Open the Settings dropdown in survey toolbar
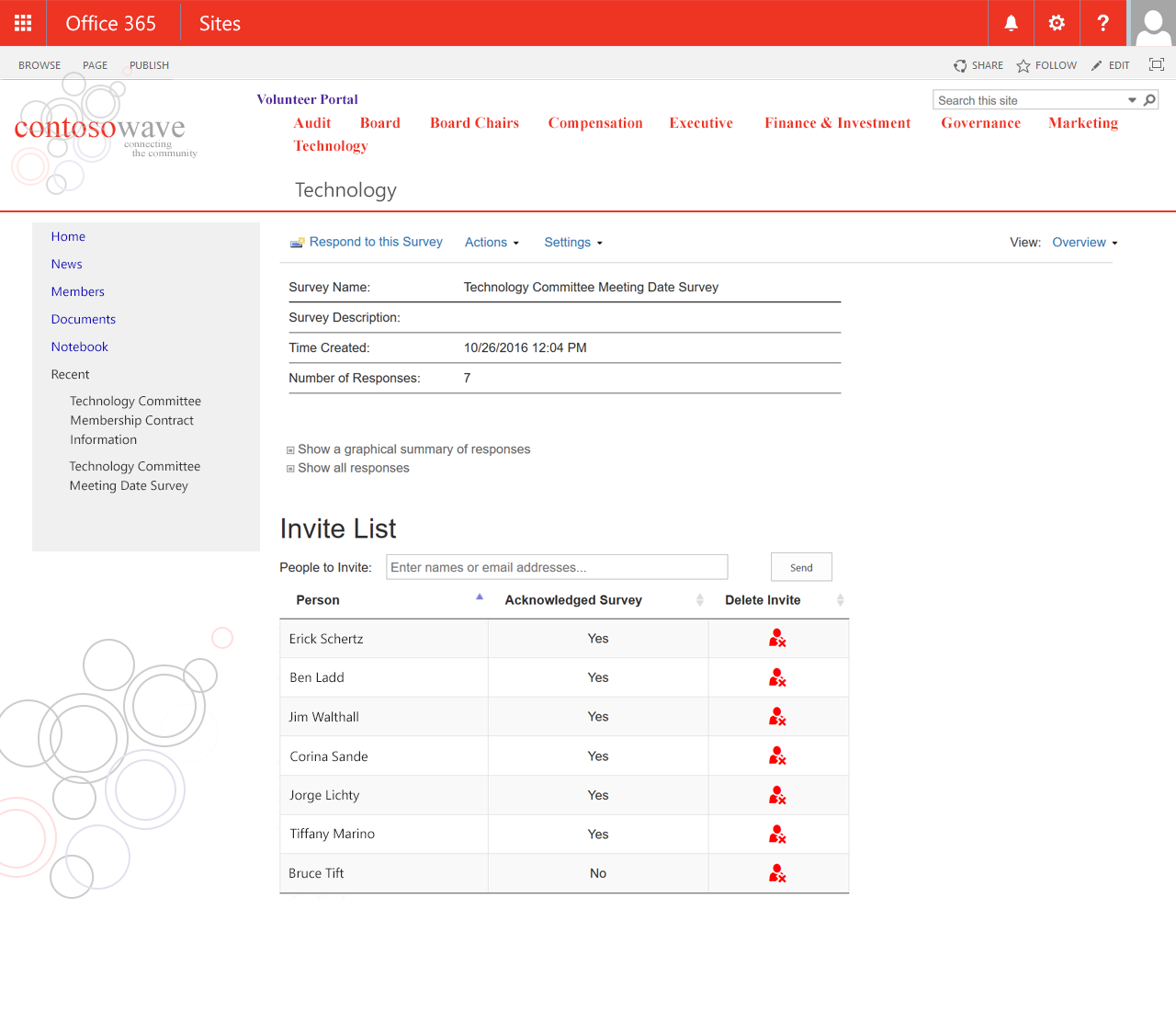 click(572, 243)
